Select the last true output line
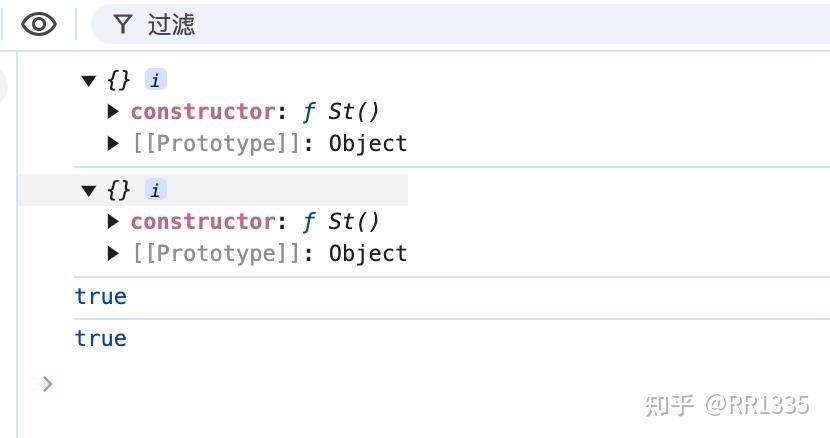Viewport: 830px width, 438px height. pyautogui.click(x=101, y=338)
